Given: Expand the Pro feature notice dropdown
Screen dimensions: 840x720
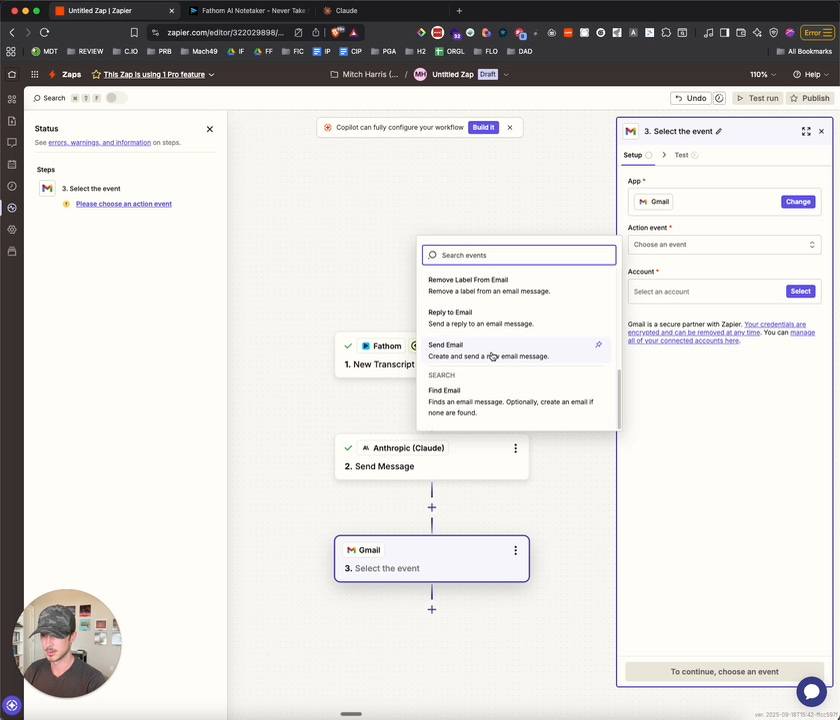Looking at the screenshot, I should coord(211,74).
